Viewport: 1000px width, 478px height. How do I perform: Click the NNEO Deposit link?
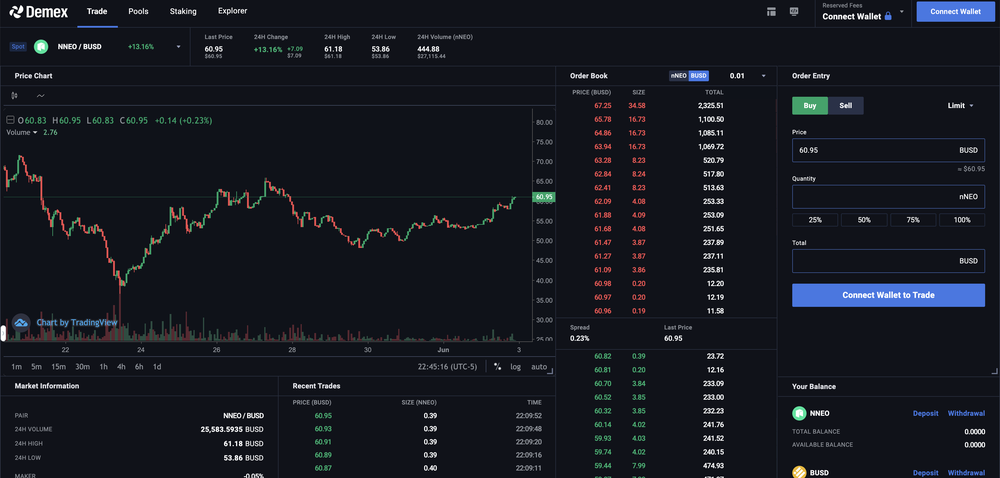[925, 414]
